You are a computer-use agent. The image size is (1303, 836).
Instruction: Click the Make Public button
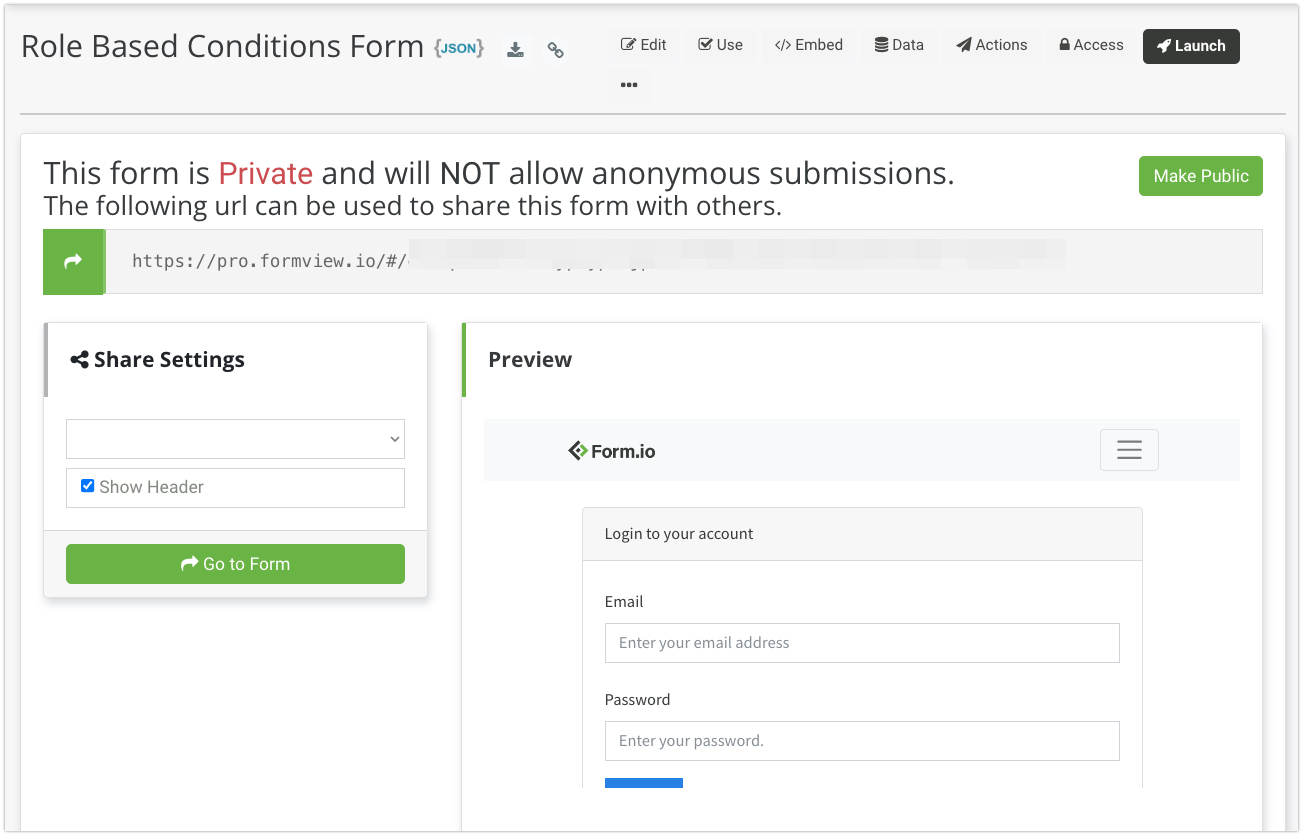click(x=1200, y=176)
